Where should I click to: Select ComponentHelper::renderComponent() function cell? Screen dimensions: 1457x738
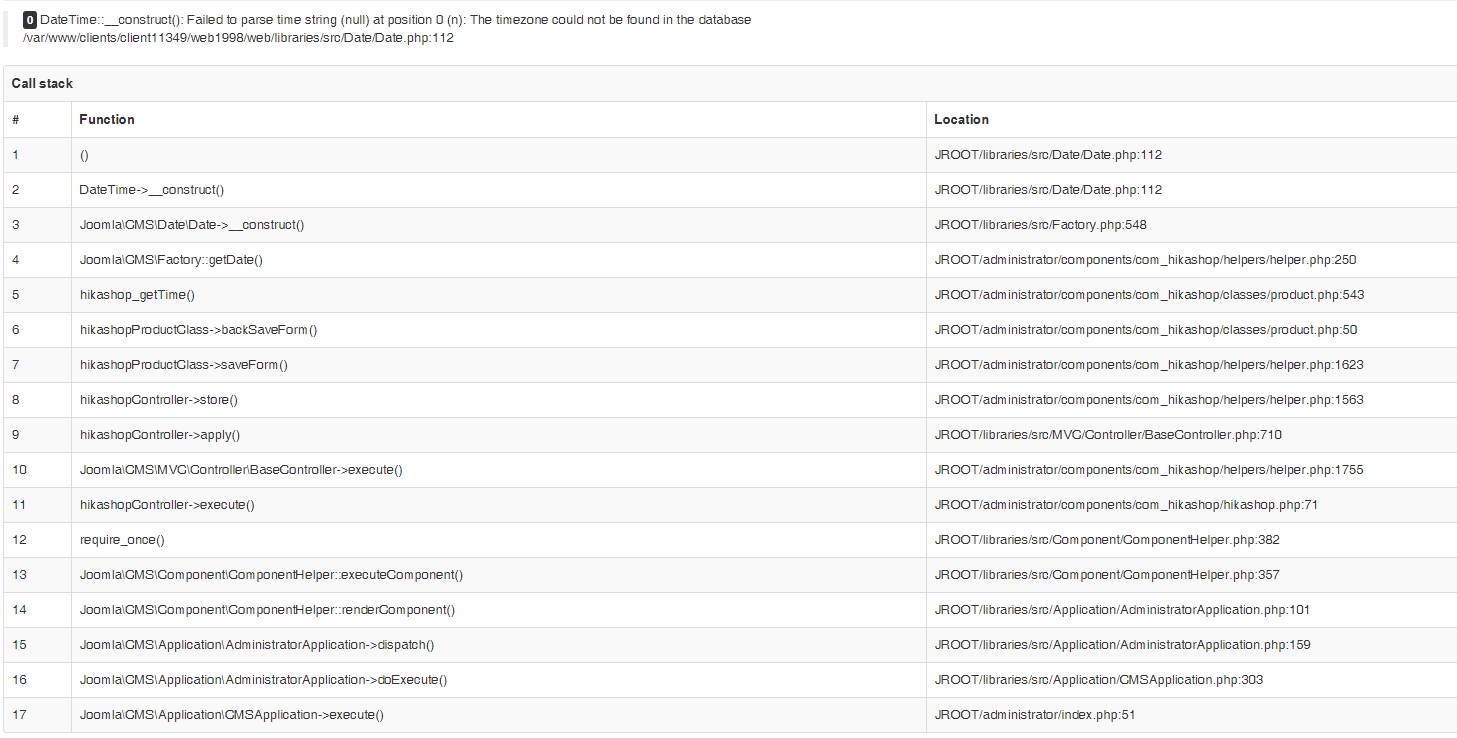(267, 610)
